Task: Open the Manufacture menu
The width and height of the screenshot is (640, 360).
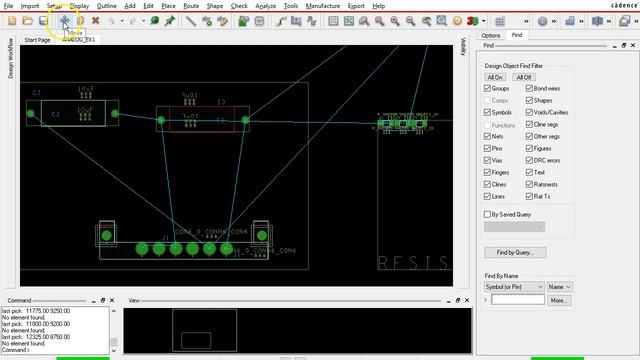Action: coord(323,6)
